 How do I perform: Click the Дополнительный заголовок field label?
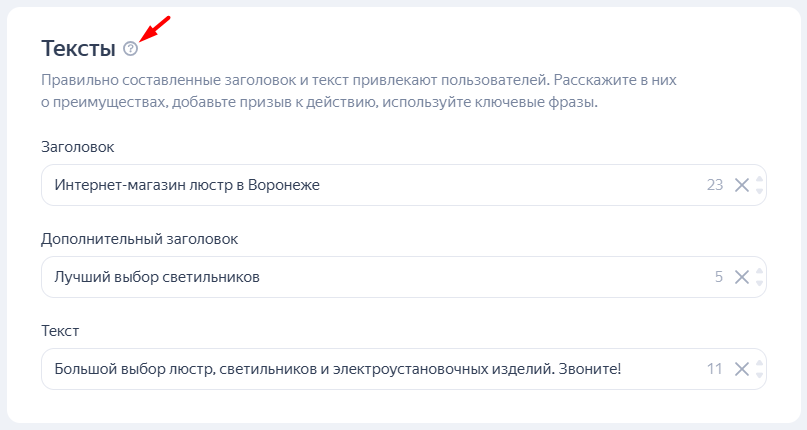pyautogui.click(x=139, y=239)
